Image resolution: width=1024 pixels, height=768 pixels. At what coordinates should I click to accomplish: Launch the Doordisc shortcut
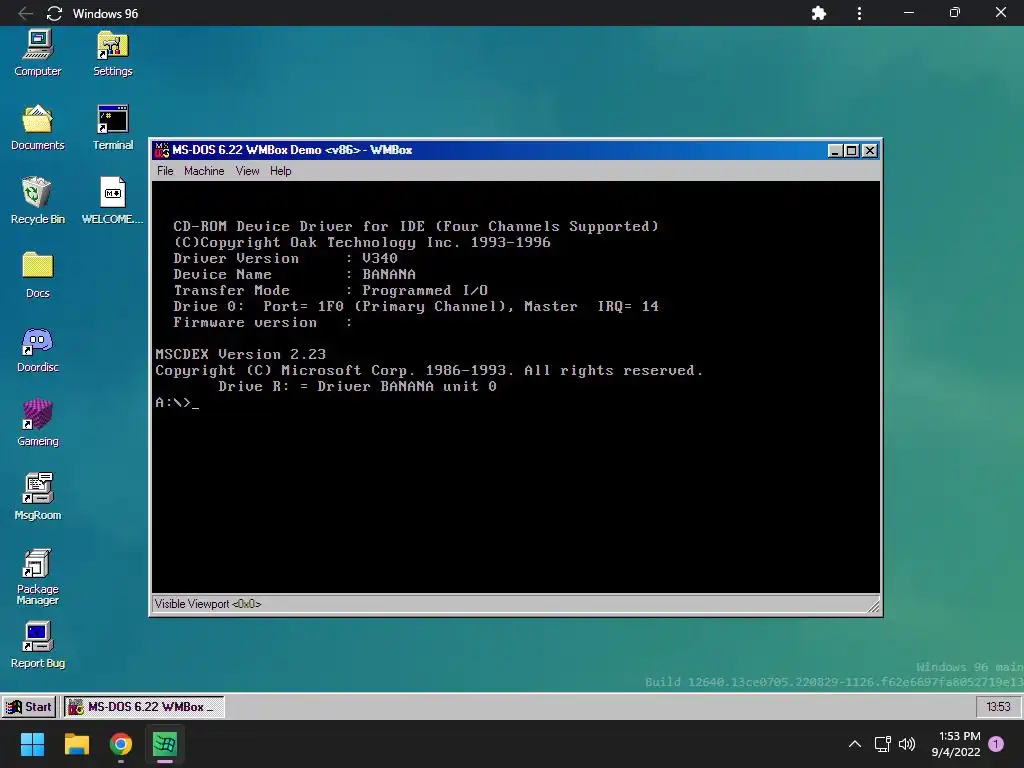37,350
